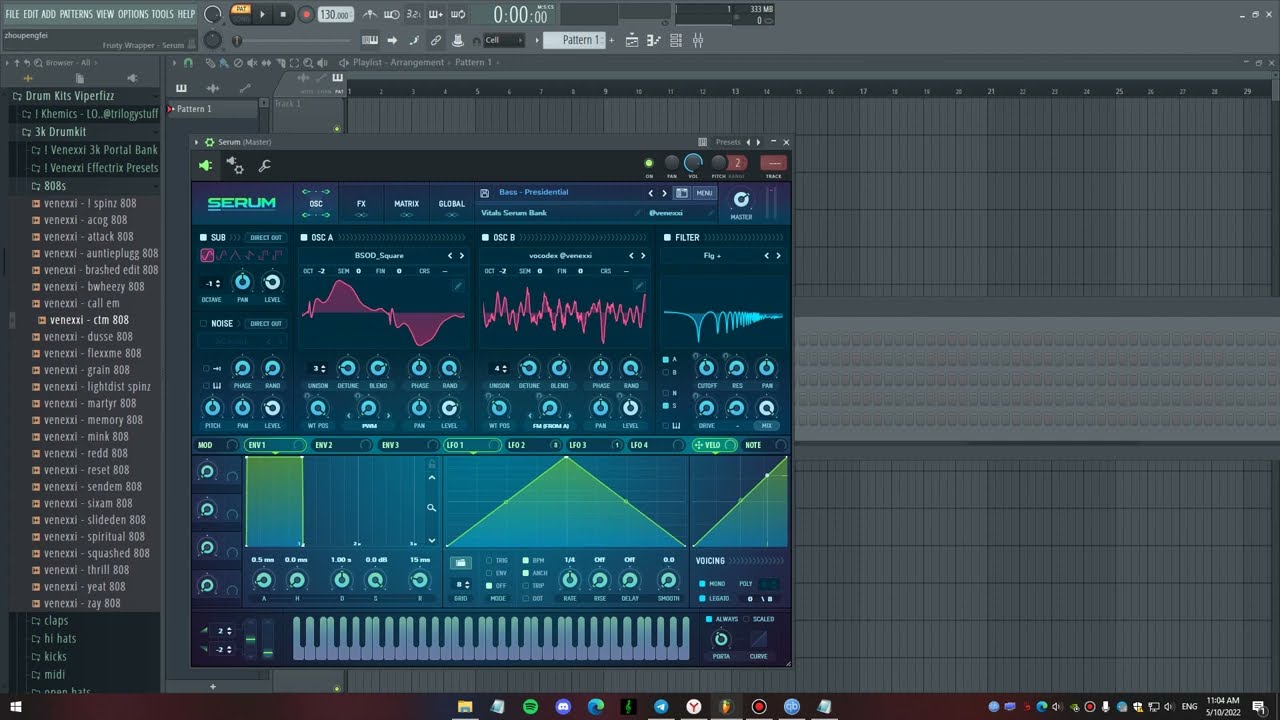Enable LFO BPM sync checkbox

(x=526, y=560)
